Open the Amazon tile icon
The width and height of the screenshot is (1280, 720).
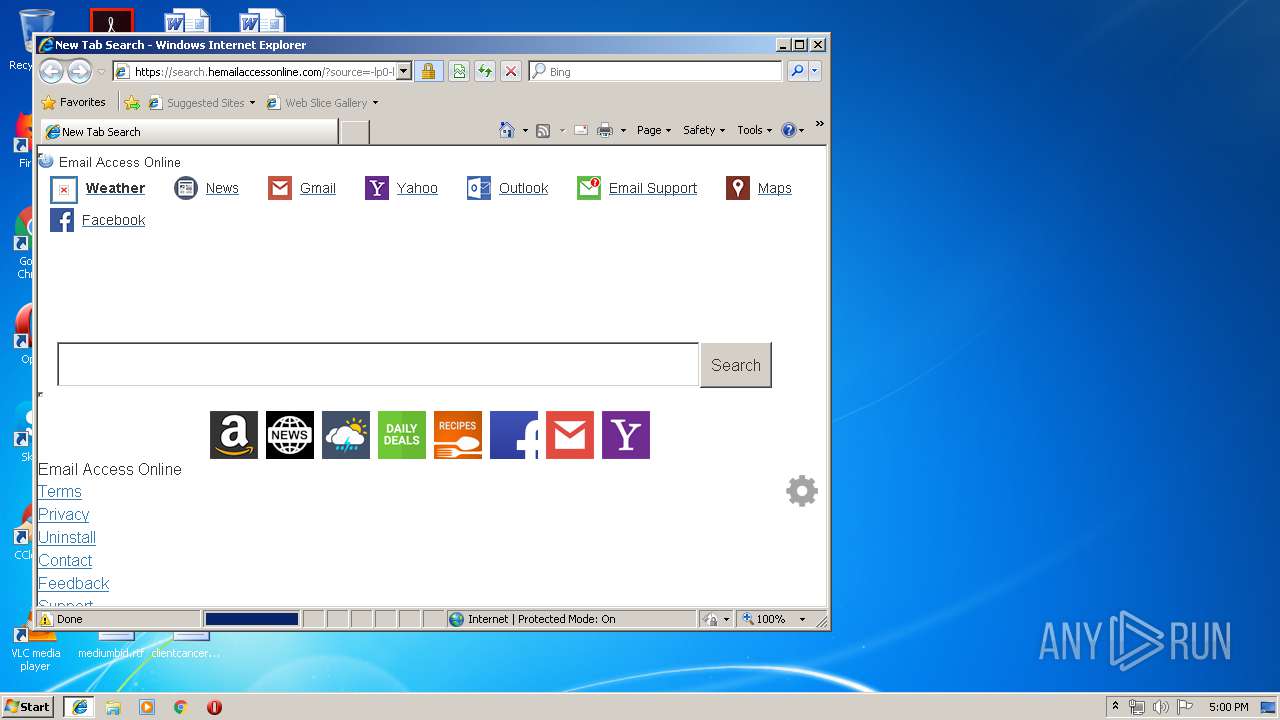pyautogui.click(x=234, y=435)
